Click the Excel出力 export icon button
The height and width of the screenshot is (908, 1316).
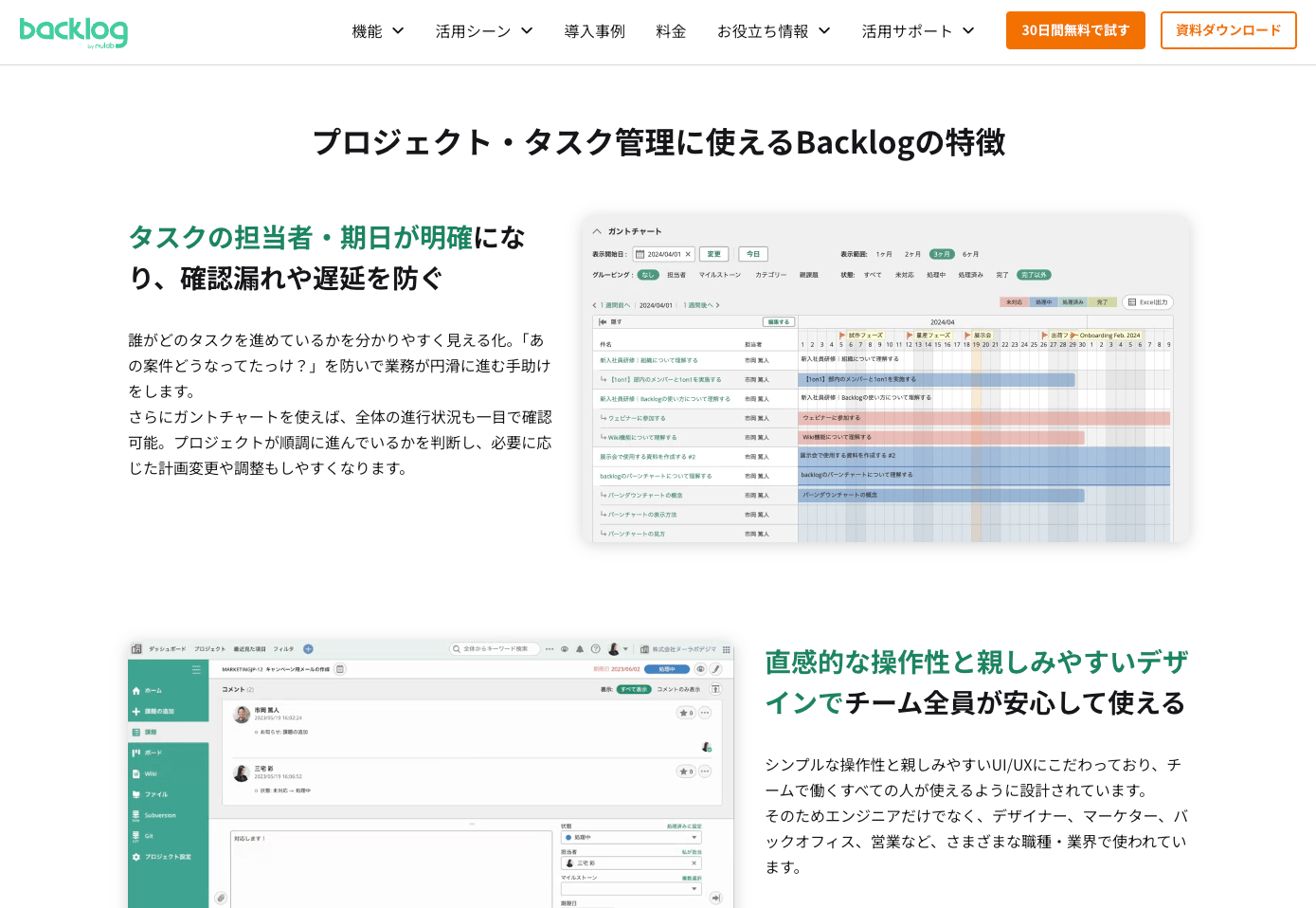(x=1148, y=302)
